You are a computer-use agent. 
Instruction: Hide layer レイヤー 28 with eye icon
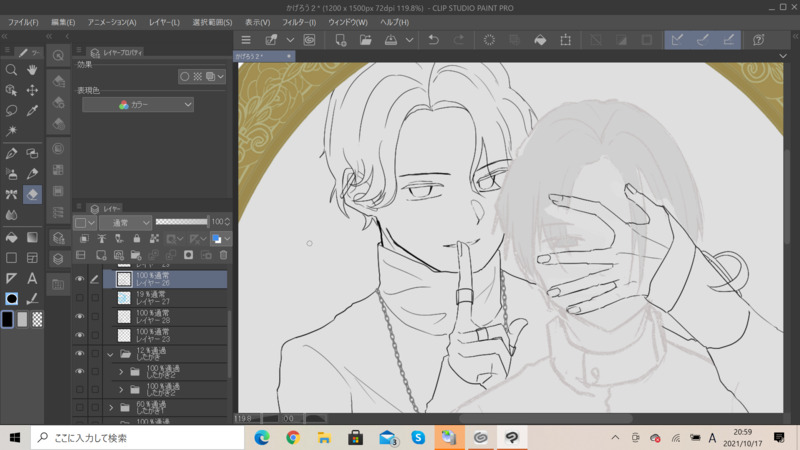pos(80,316)
